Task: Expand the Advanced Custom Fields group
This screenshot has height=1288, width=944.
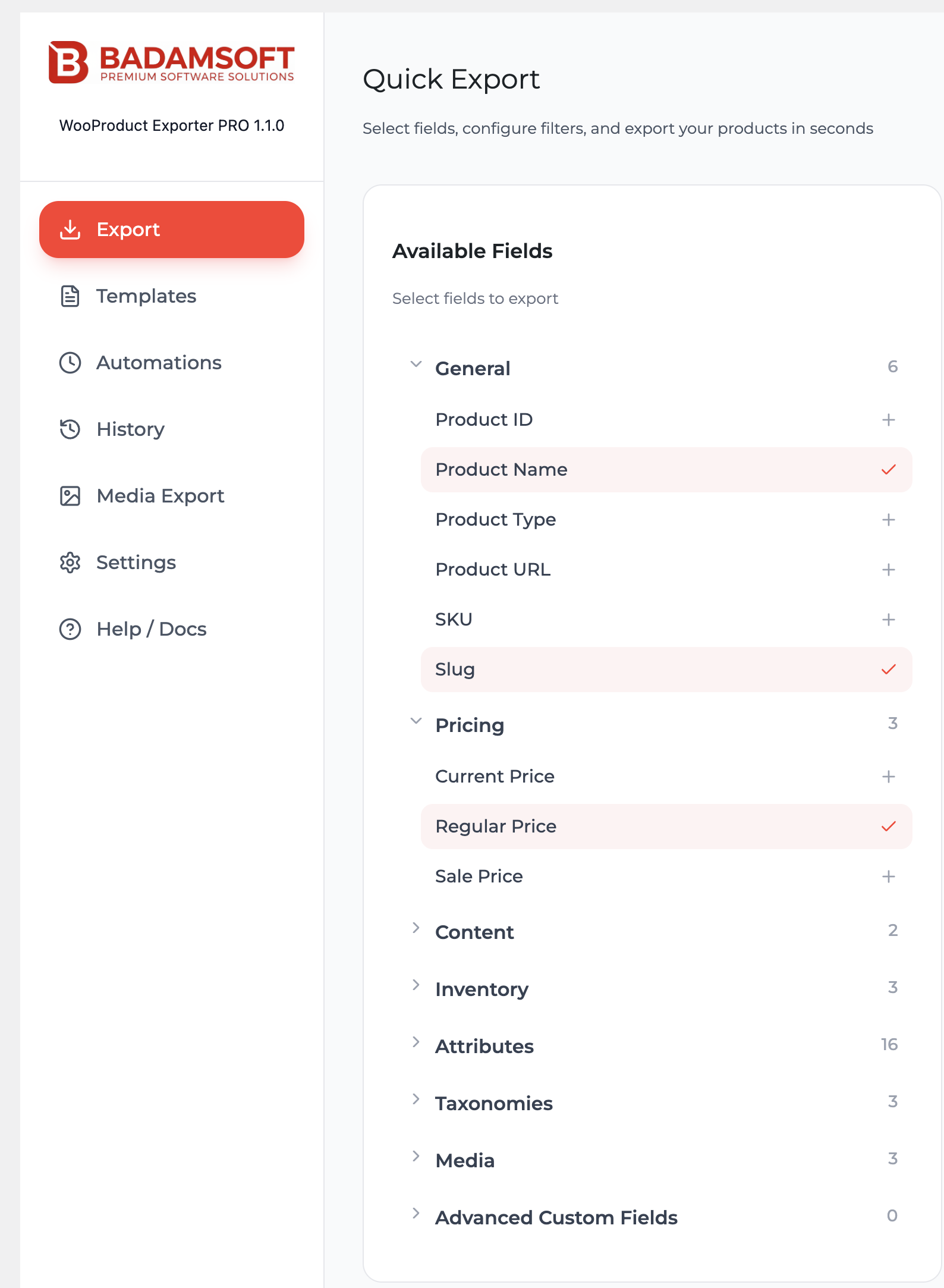Action: pyautogui.click(x=416, y=1214)
